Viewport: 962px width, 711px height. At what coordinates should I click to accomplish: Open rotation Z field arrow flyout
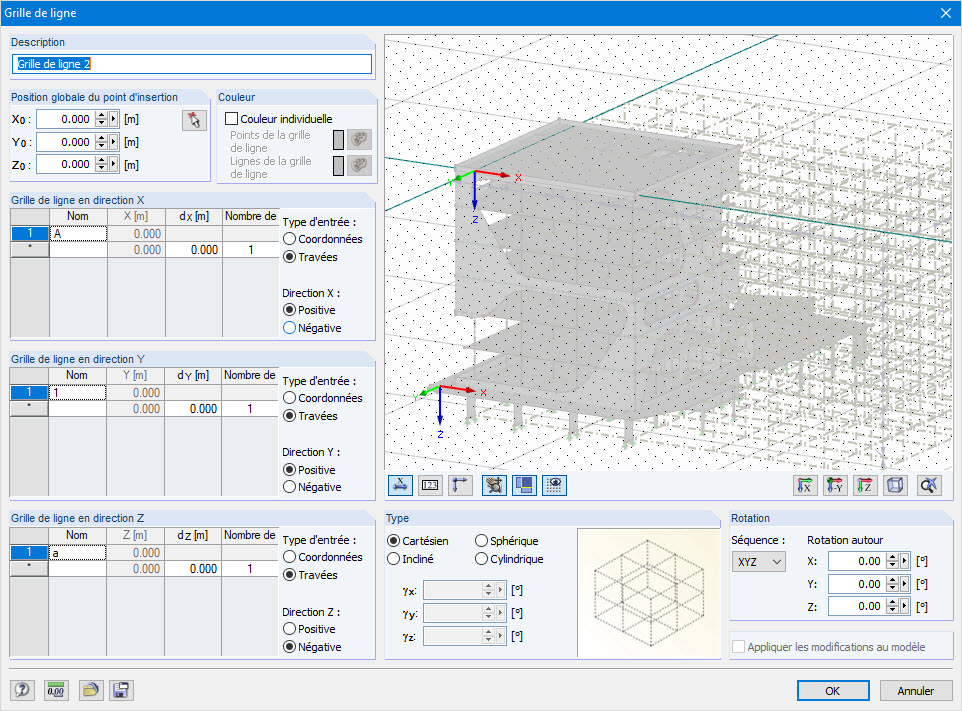[904, 606]
